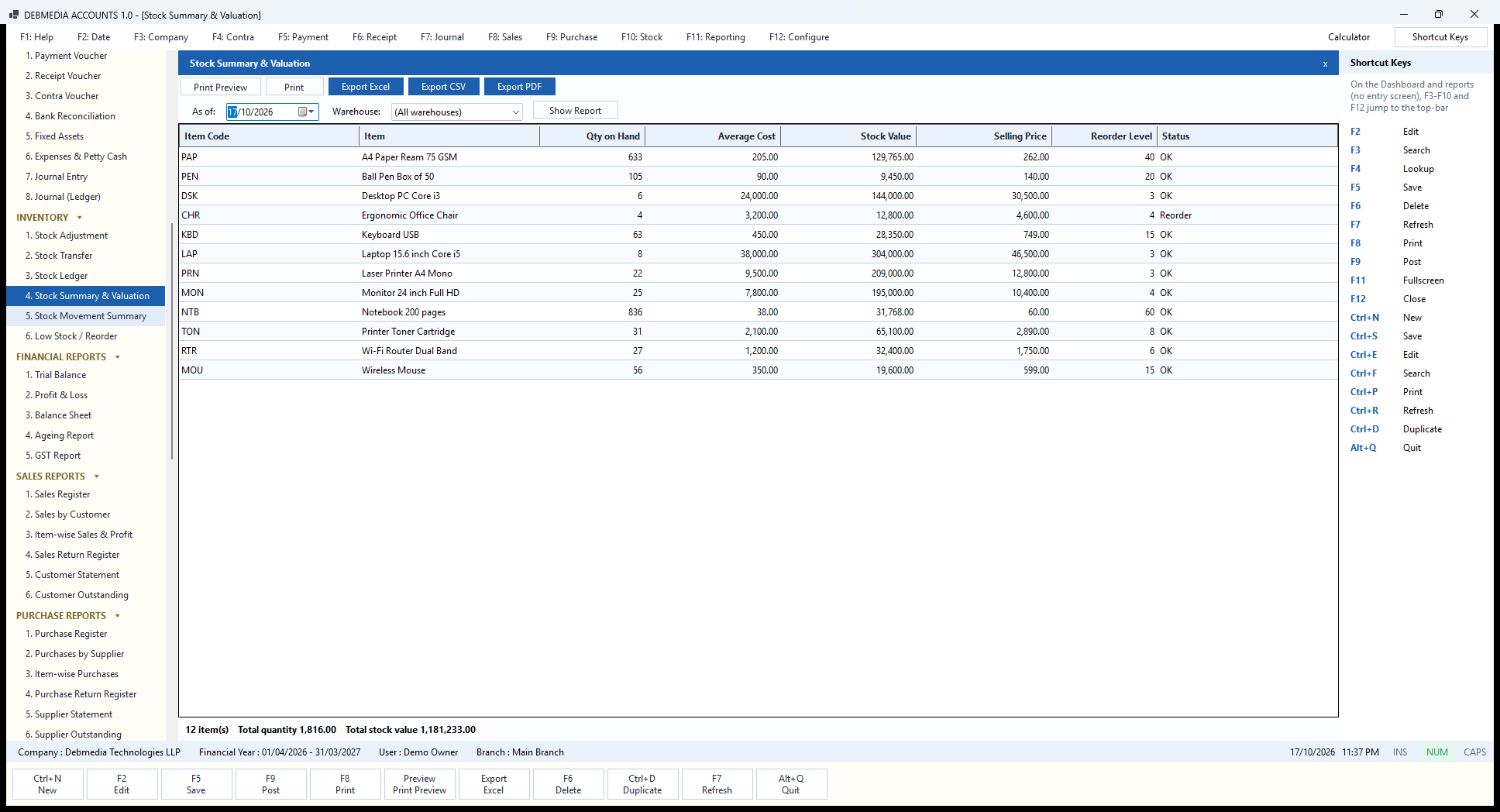Image resolution: width=1500 pixels, height=812 pixels.
Task: Click the Ctrl+N New bottom button
Action: point(47,784)
